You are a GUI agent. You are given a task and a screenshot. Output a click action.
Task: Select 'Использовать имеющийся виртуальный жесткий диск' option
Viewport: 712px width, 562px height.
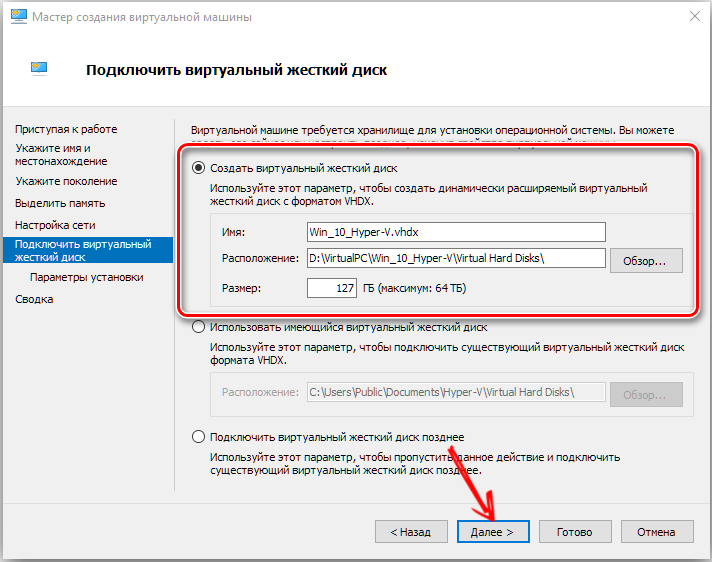[199, 327]
